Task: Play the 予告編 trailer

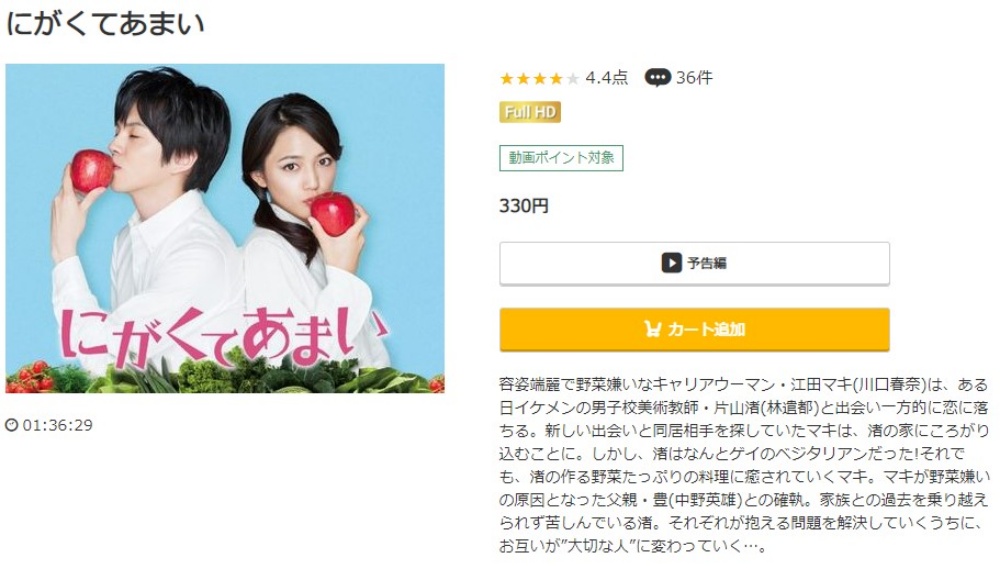Action: [x=695, y=263]
